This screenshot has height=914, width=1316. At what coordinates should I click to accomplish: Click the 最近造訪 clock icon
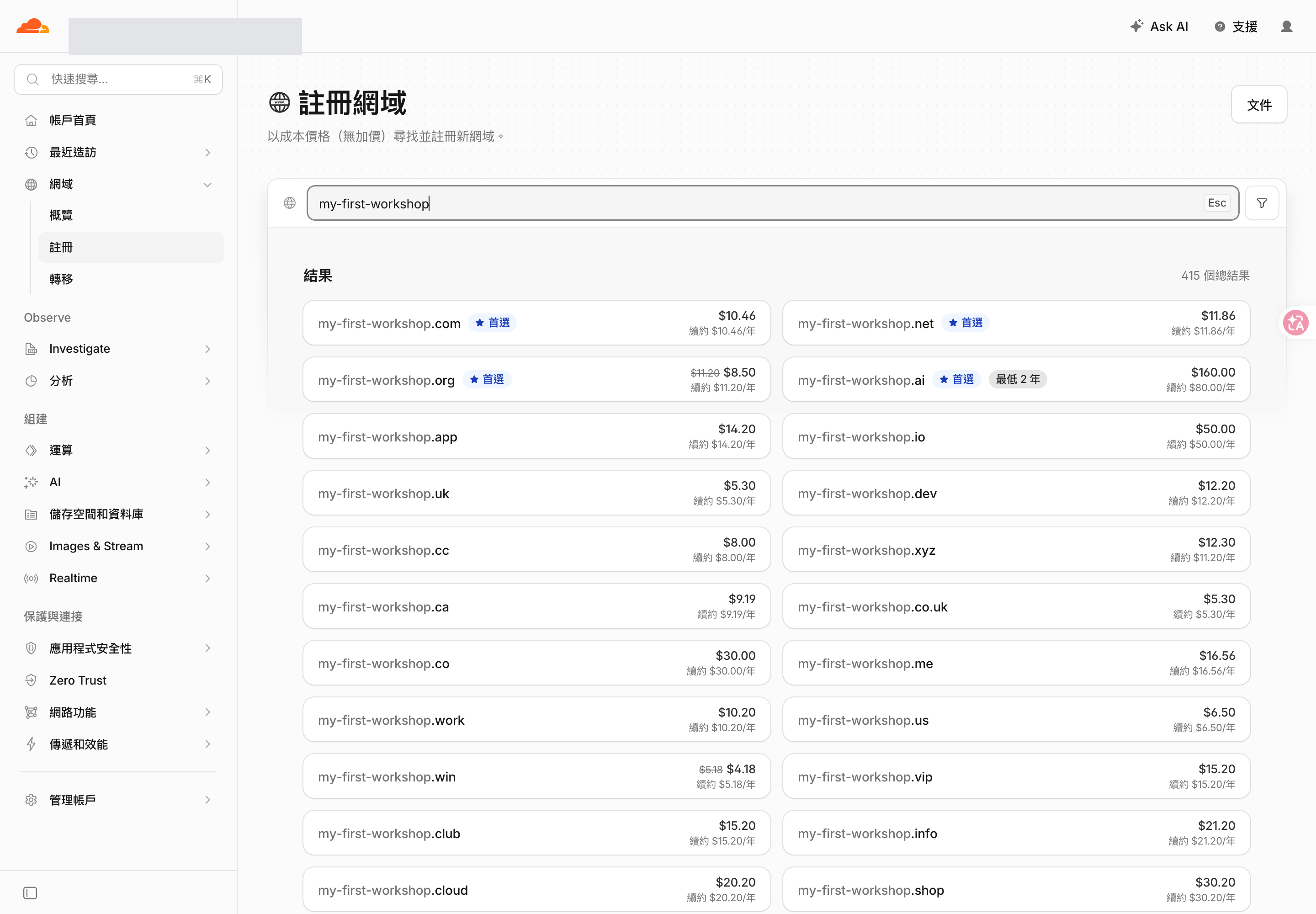[x=31, y=152]
